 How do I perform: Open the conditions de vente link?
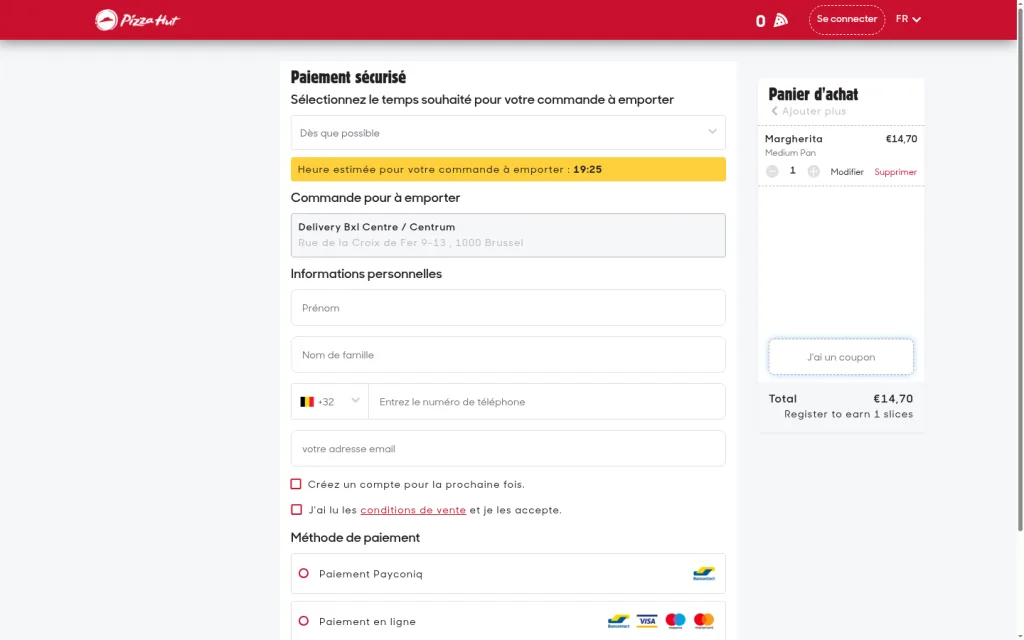tap(413, 510)
